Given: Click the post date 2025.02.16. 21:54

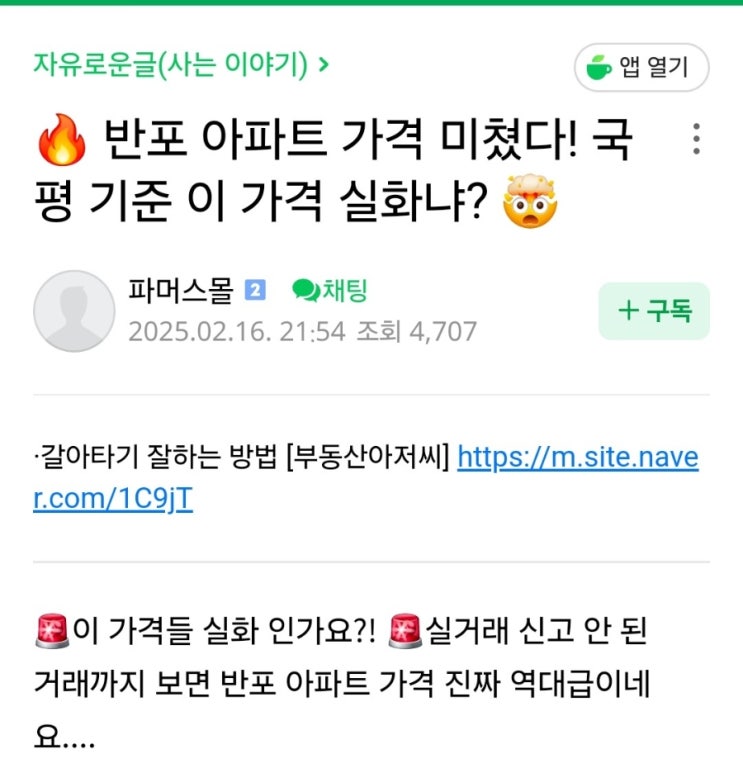Looking at the screenshot, I should click(237, 331).
